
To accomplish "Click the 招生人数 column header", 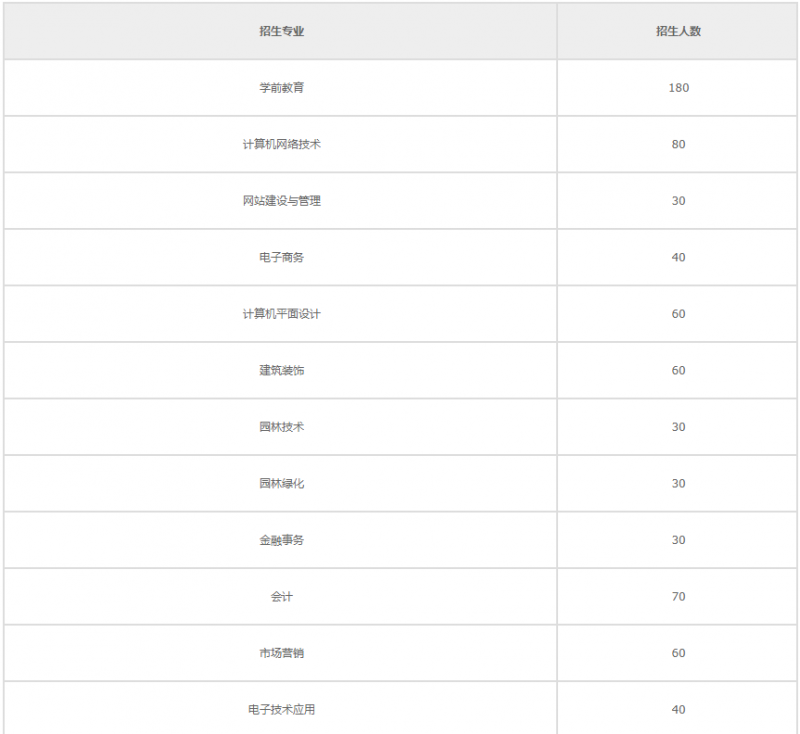I will tap(678, 31).
